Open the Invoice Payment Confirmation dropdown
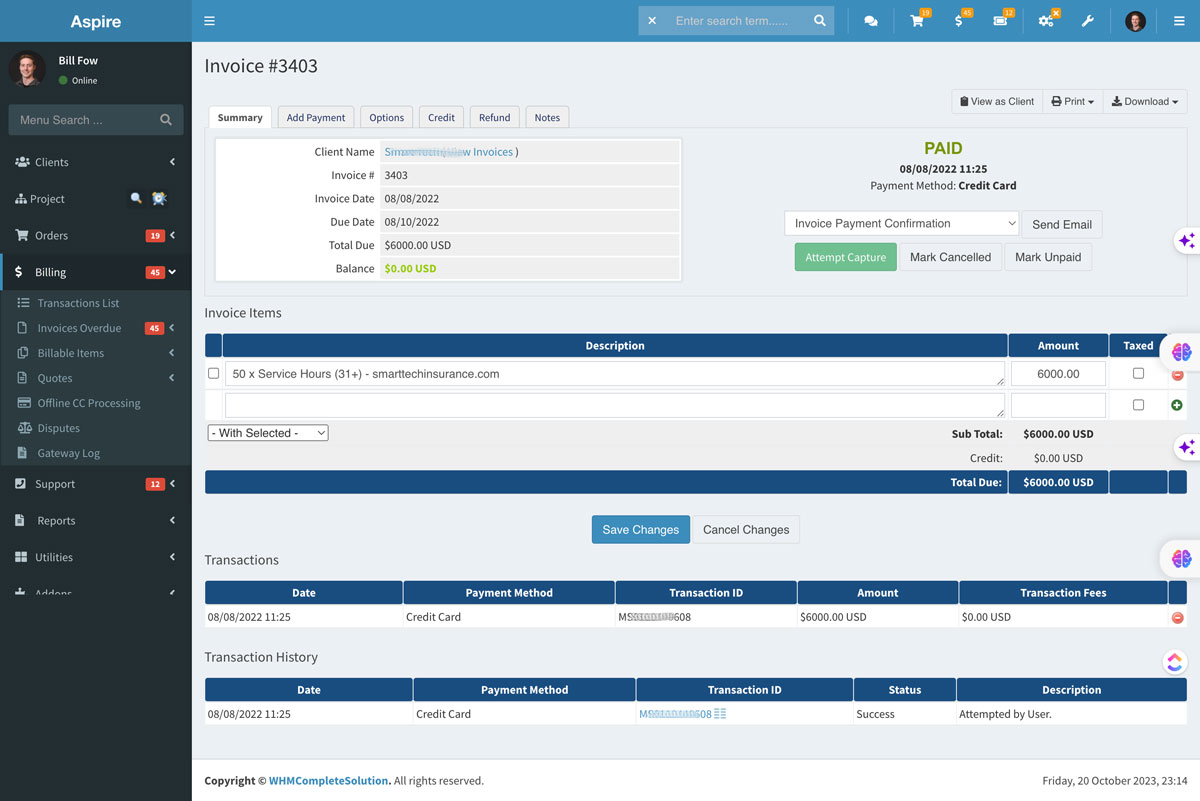The width and height of the screenshot is (1200, 801). pyautogui.click(x=901, y=224)
